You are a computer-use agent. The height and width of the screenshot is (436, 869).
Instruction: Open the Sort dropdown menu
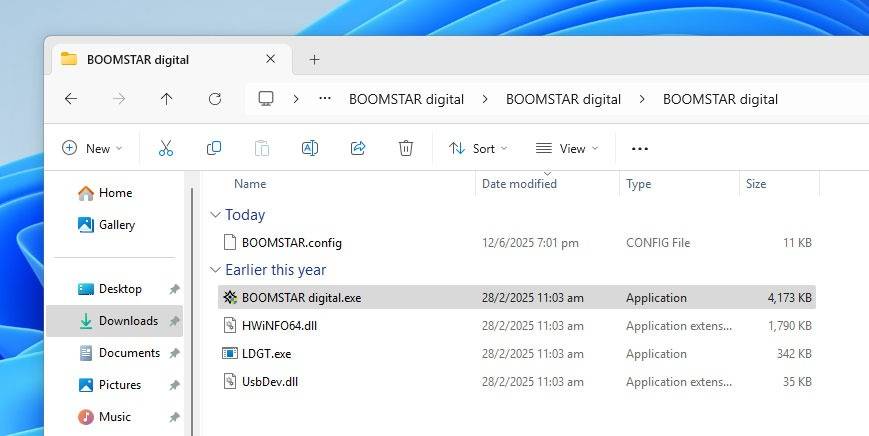(478, 148)
